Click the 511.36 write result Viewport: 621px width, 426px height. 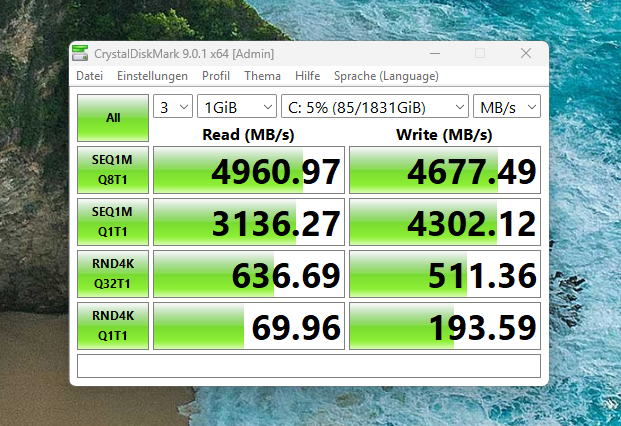tap(445, 274)
